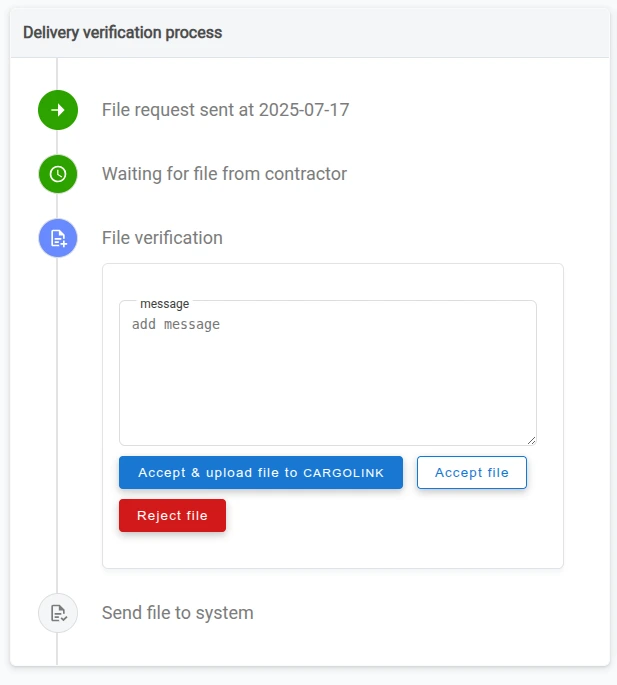Grab the message box resize handle icon

(531, 440)
